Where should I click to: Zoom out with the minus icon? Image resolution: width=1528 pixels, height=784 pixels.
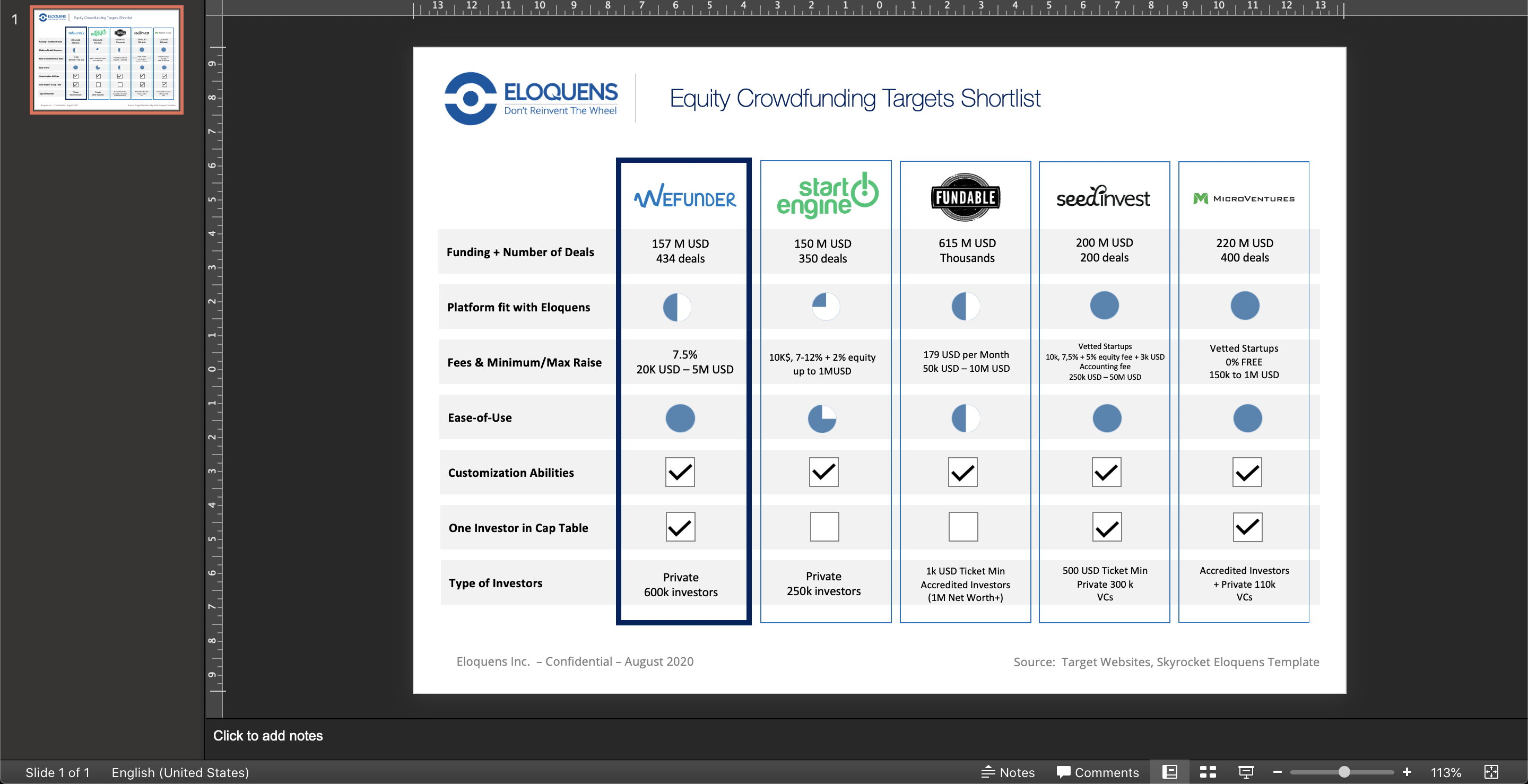[x=1277, y=772]
